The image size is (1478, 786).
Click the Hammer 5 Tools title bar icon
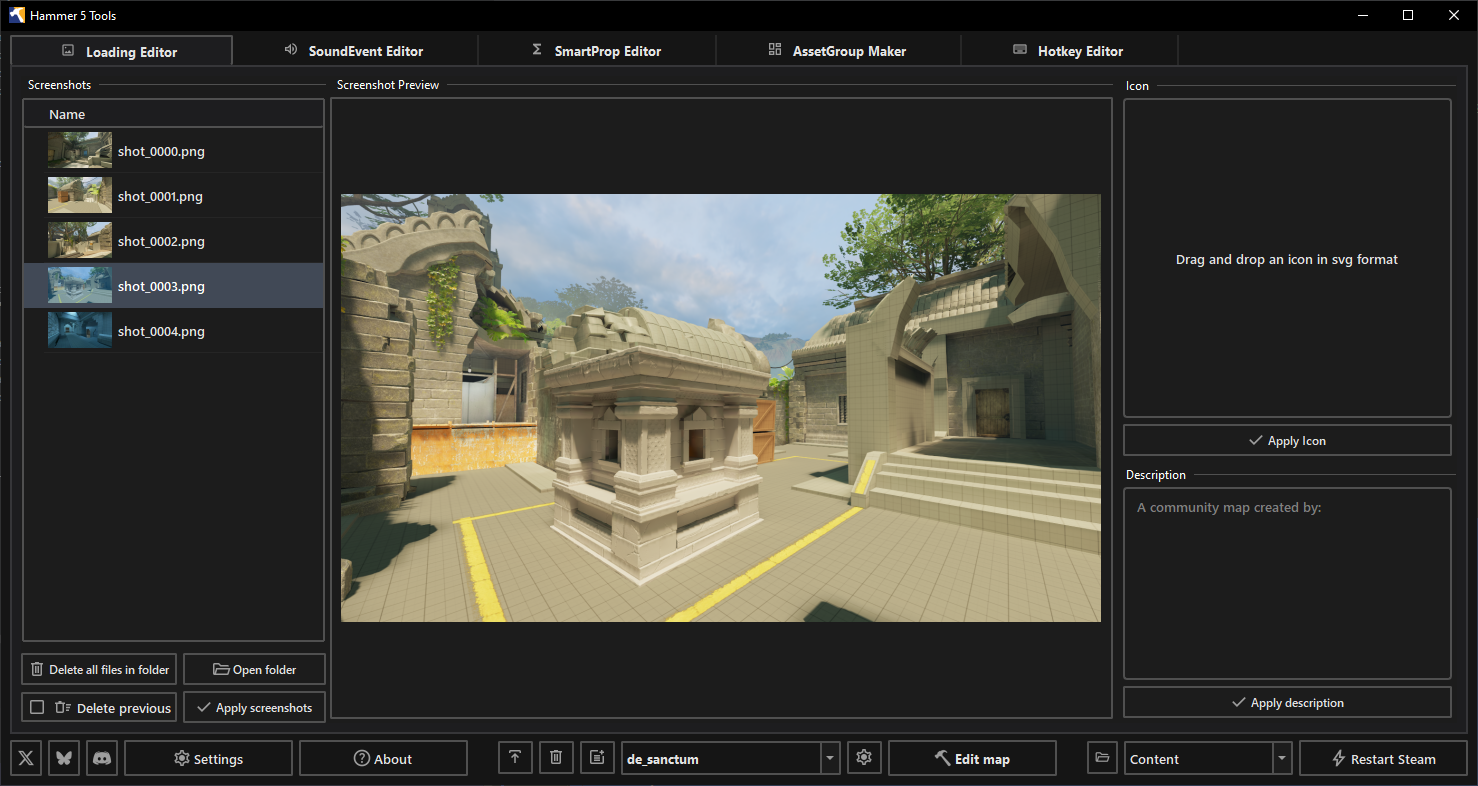point(17,15)
